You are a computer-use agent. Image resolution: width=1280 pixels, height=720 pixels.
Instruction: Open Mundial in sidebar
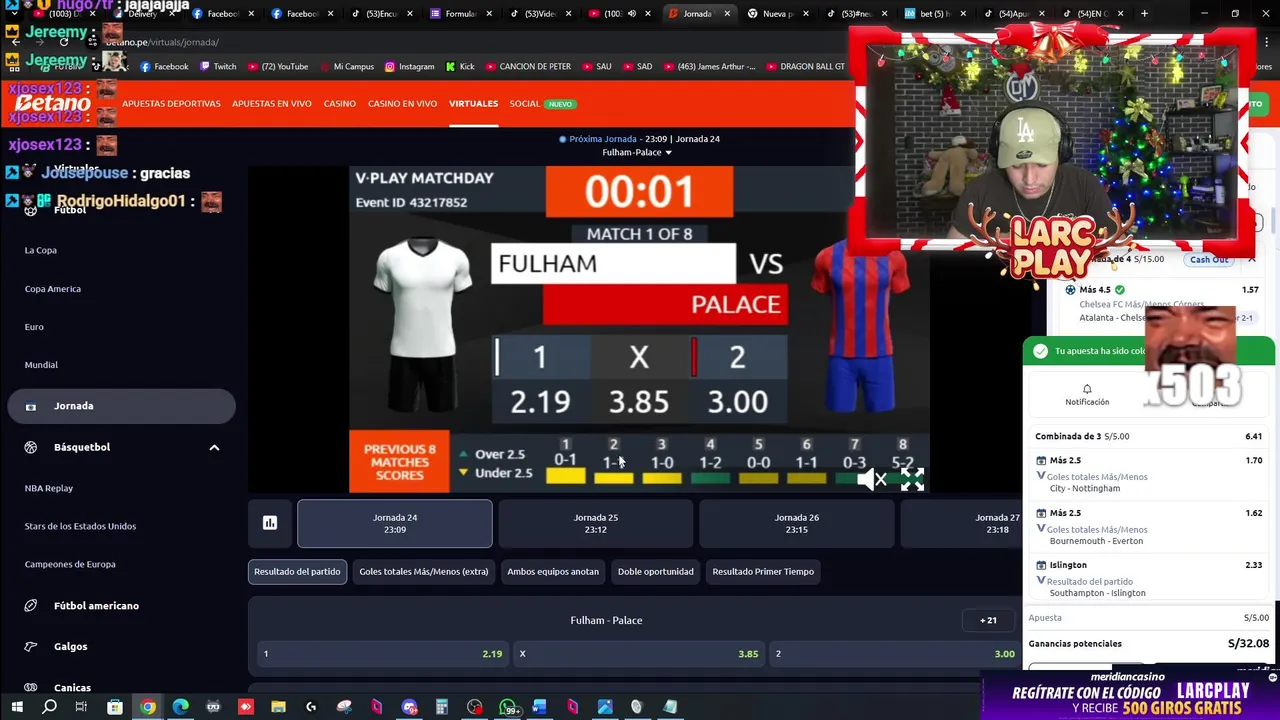41,365
